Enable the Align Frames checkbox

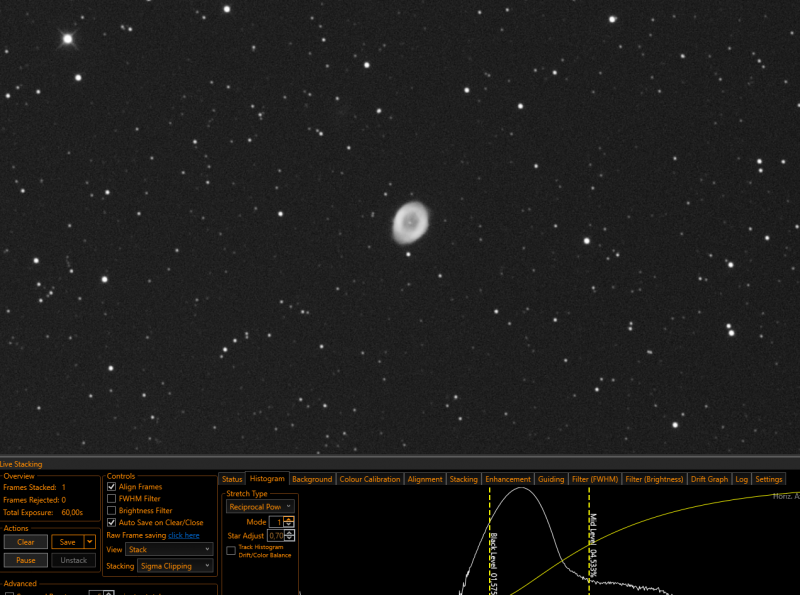[111, 487]
